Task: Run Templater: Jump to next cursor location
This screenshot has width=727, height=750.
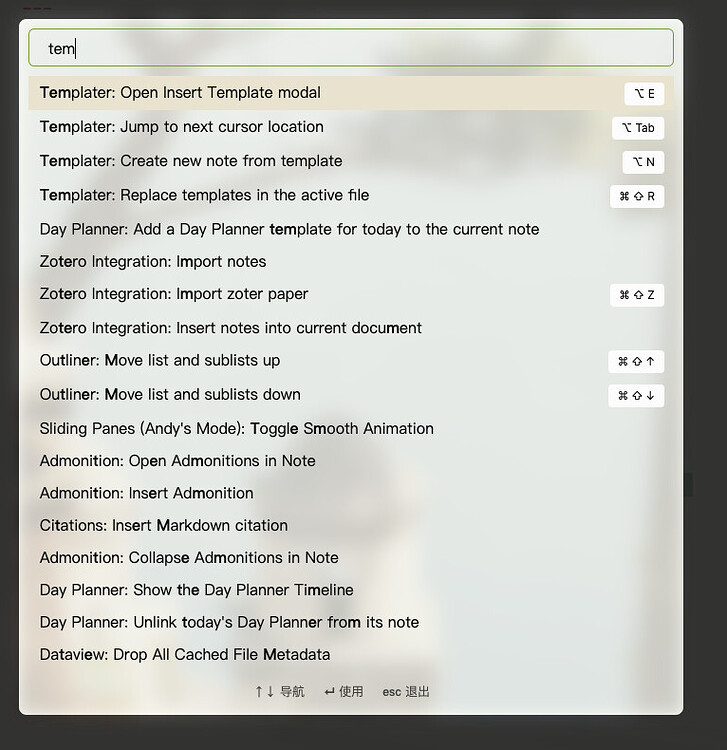Action: 182,127
